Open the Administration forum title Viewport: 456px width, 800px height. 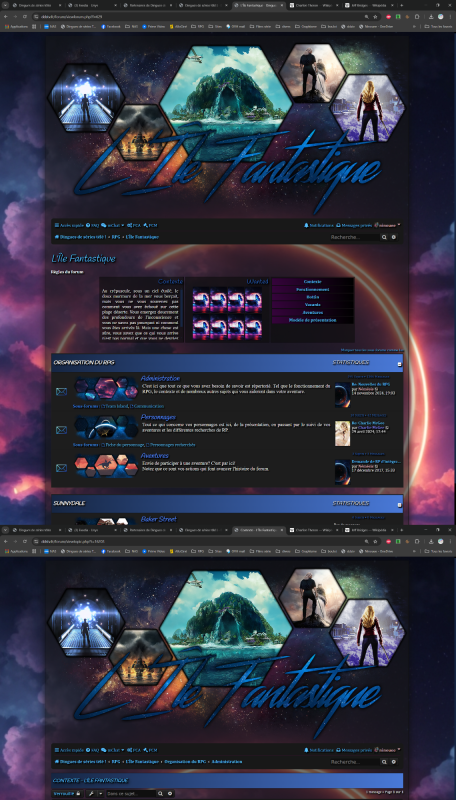tap(160, 379)
